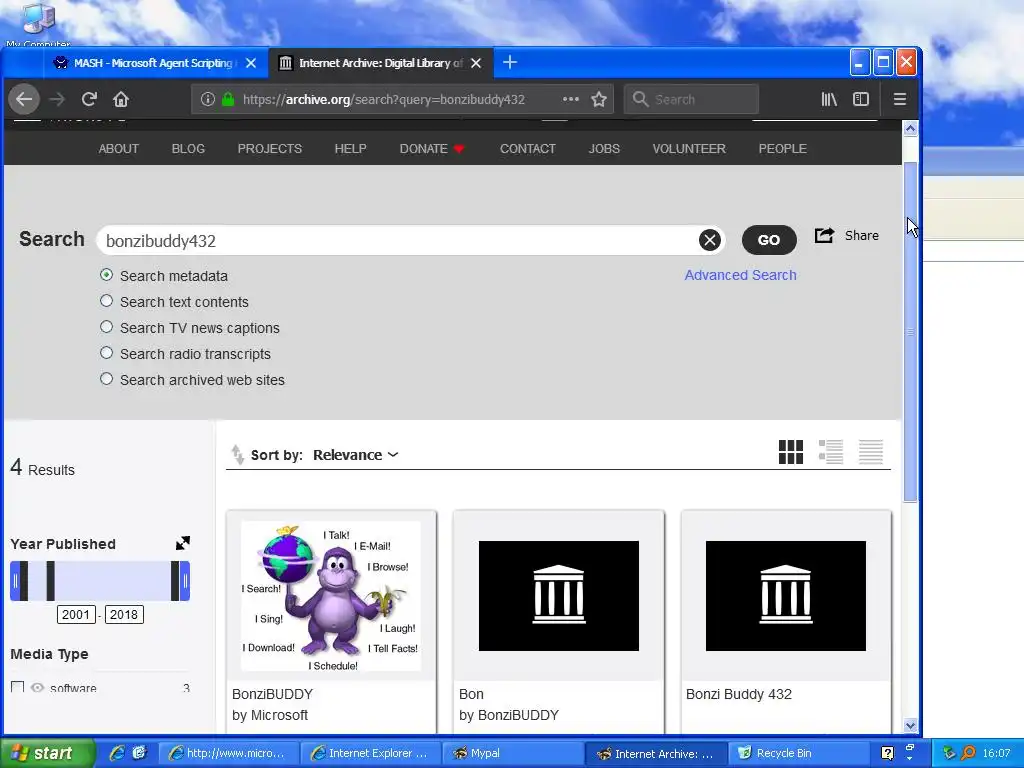Toggle the browser sidebar icon

861,99
